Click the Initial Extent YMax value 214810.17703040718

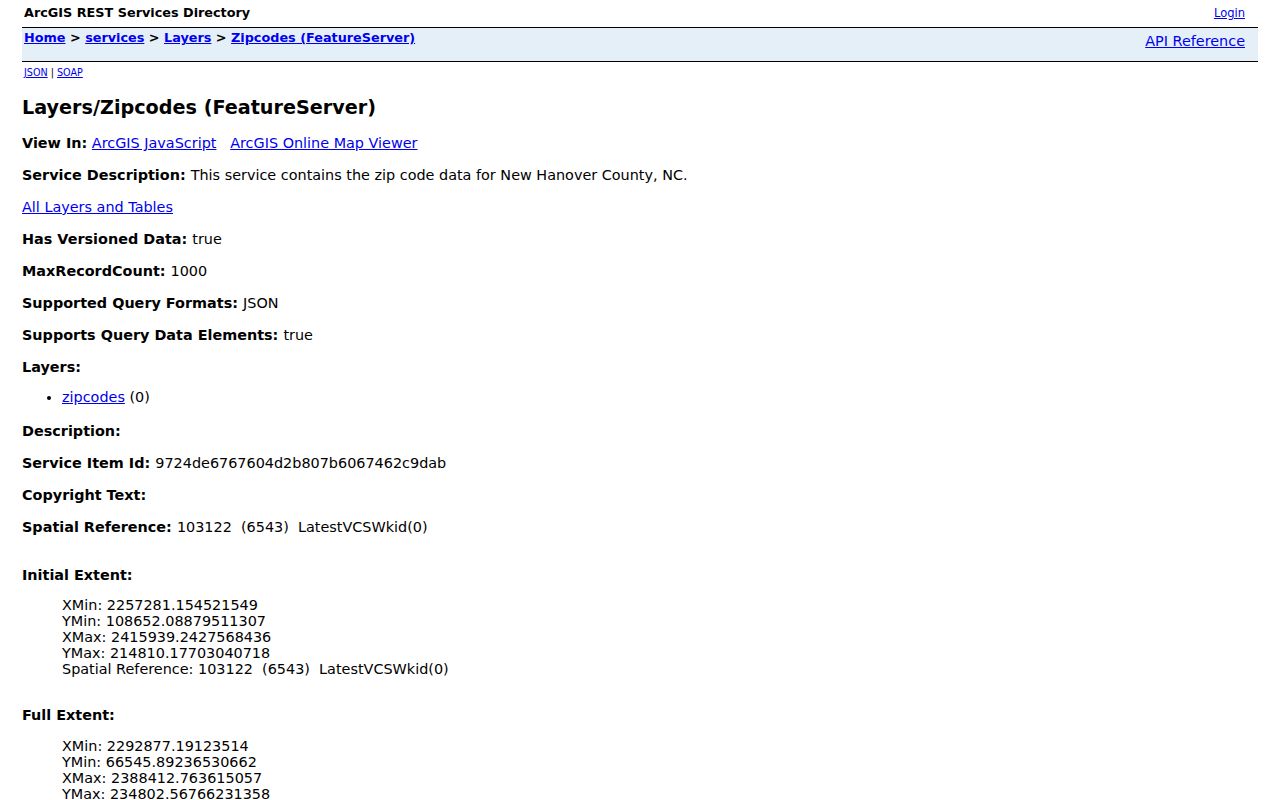[x=190, y=653]
